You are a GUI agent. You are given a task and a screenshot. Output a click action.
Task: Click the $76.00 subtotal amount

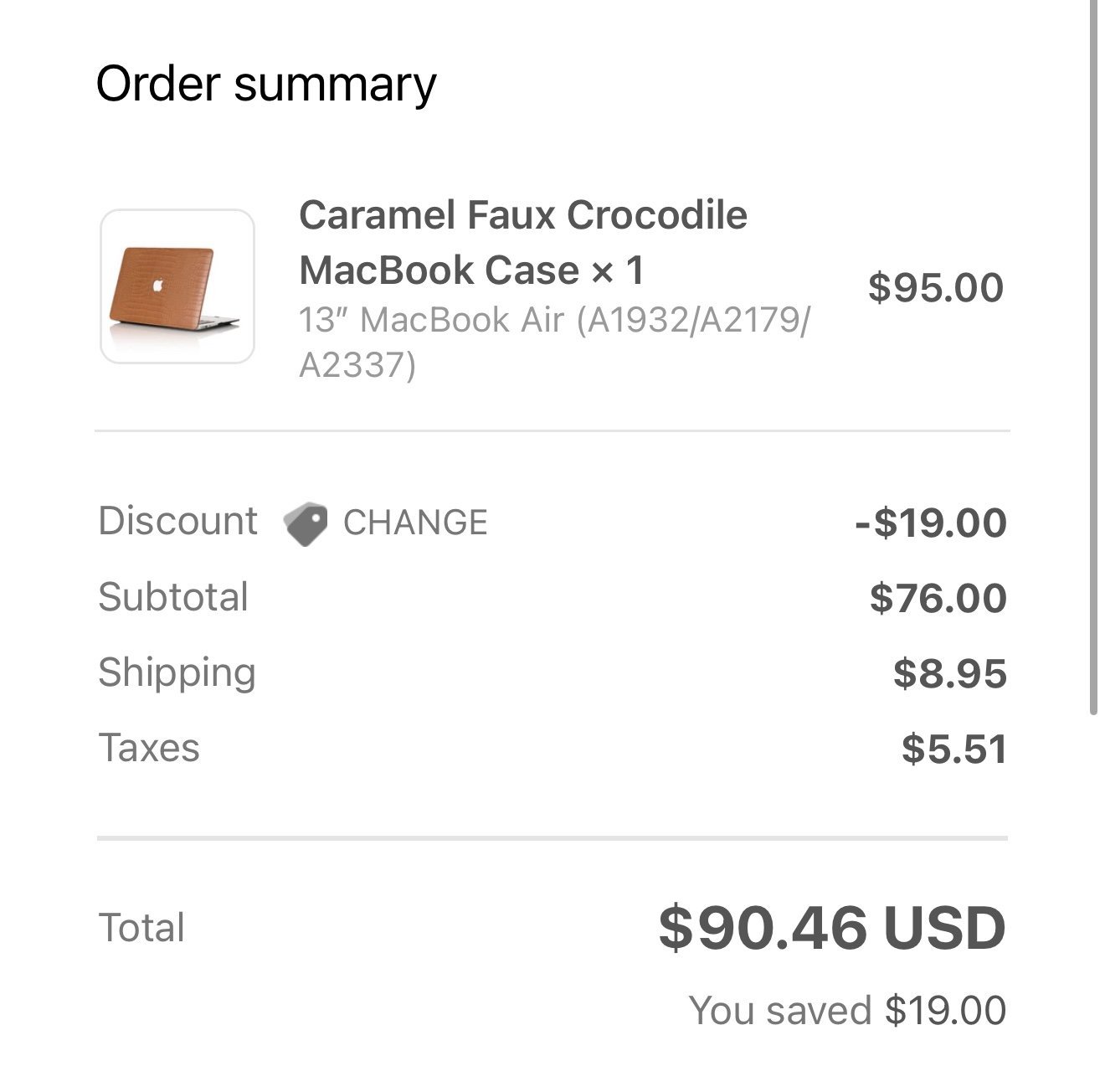click(x=938, y=598)
